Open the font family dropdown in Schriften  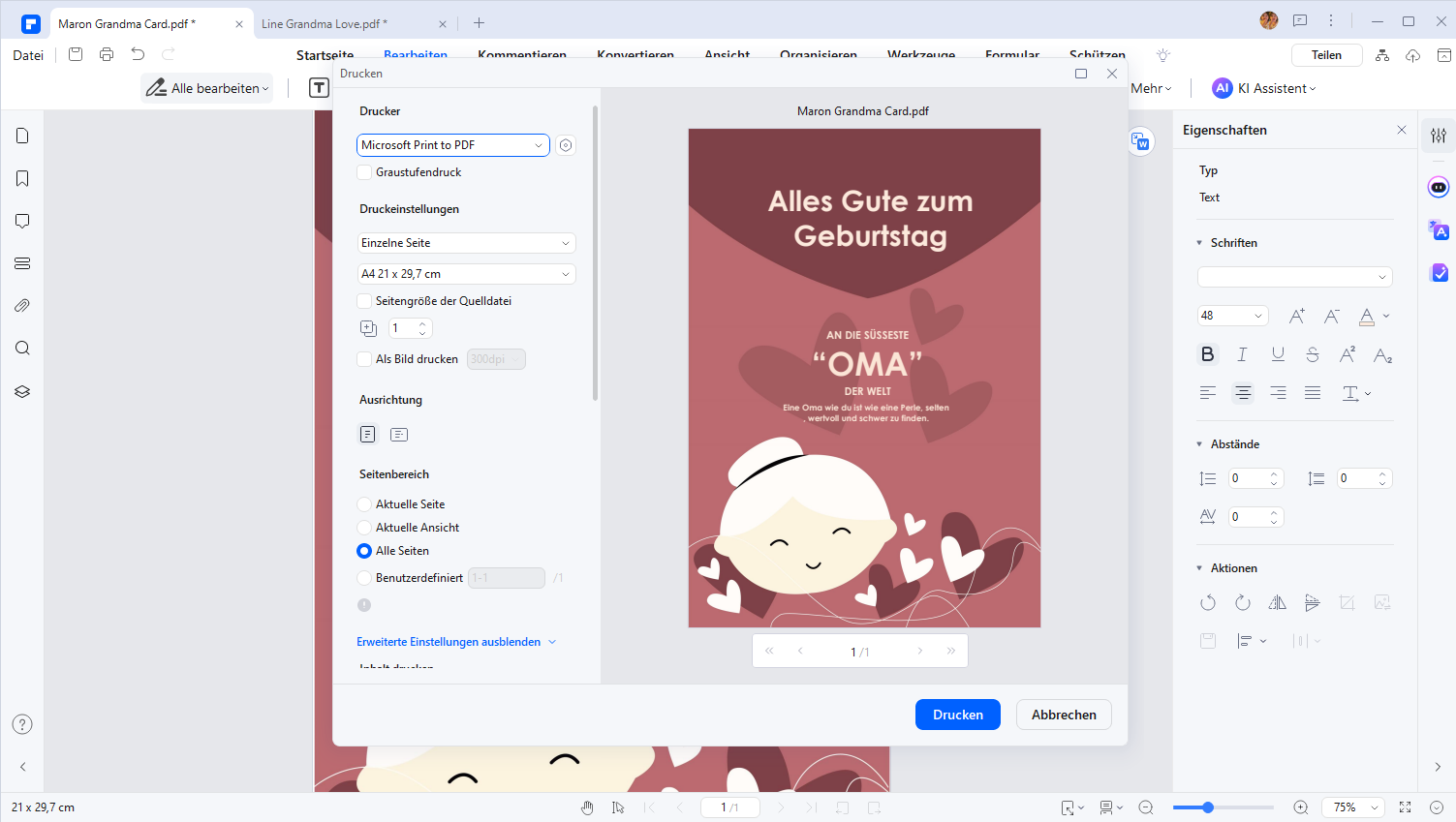tap(1295, 277)
